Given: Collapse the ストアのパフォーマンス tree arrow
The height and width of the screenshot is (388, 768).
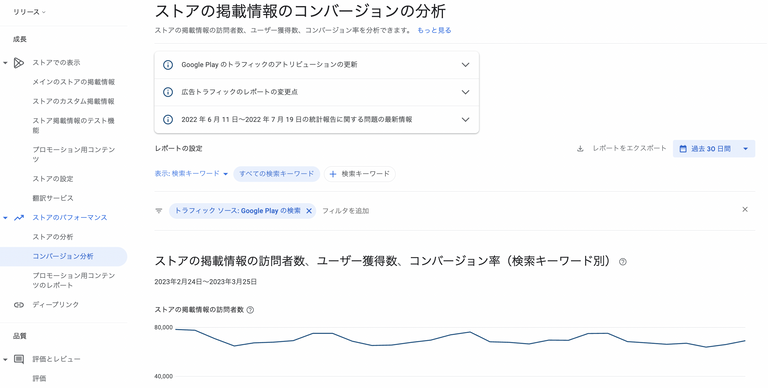Looking at the screenshot, I should pyautogui.click(x=5, y=218).
